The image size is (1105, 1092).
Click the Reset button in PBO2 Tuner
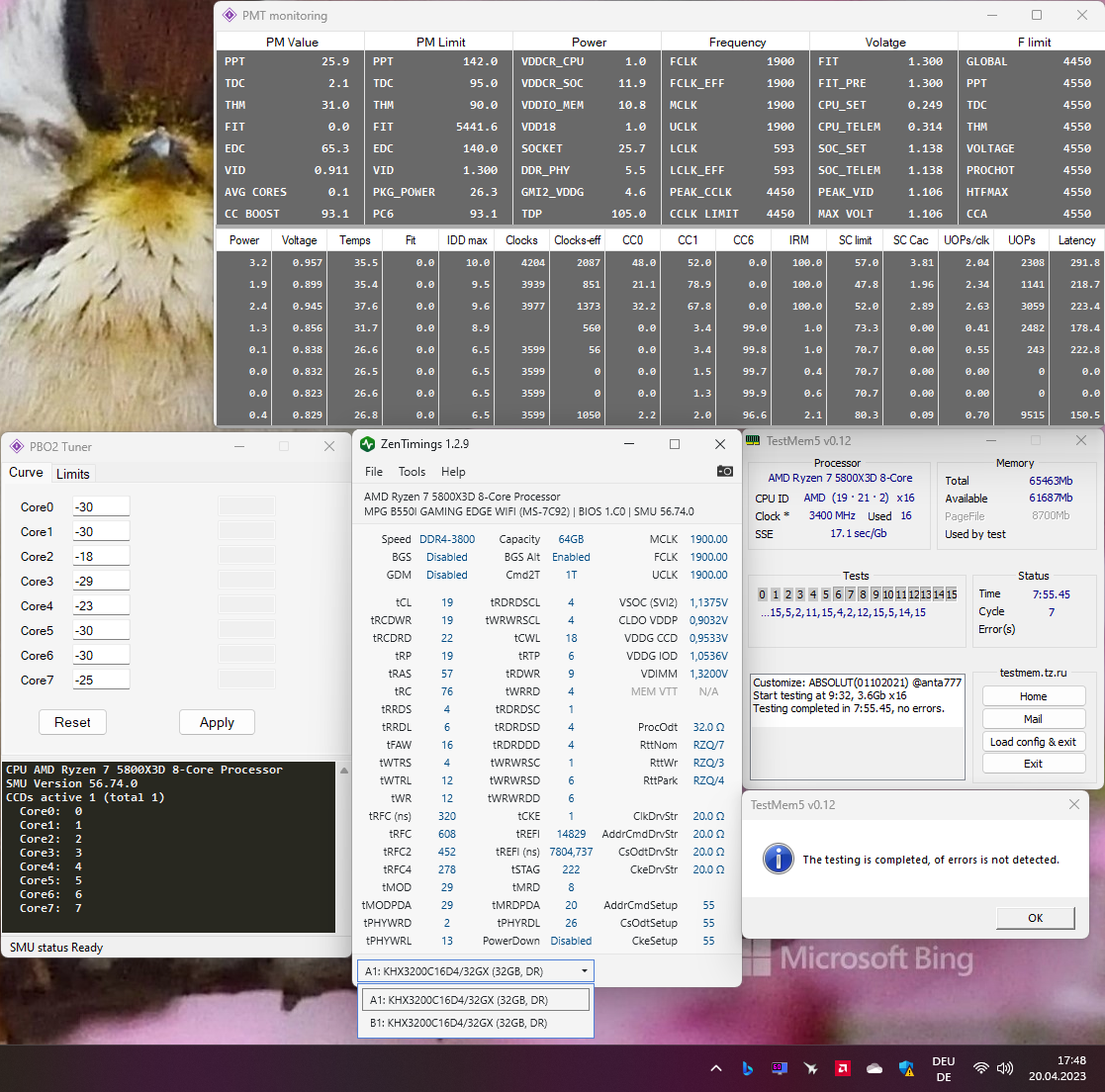click(72, 722)
